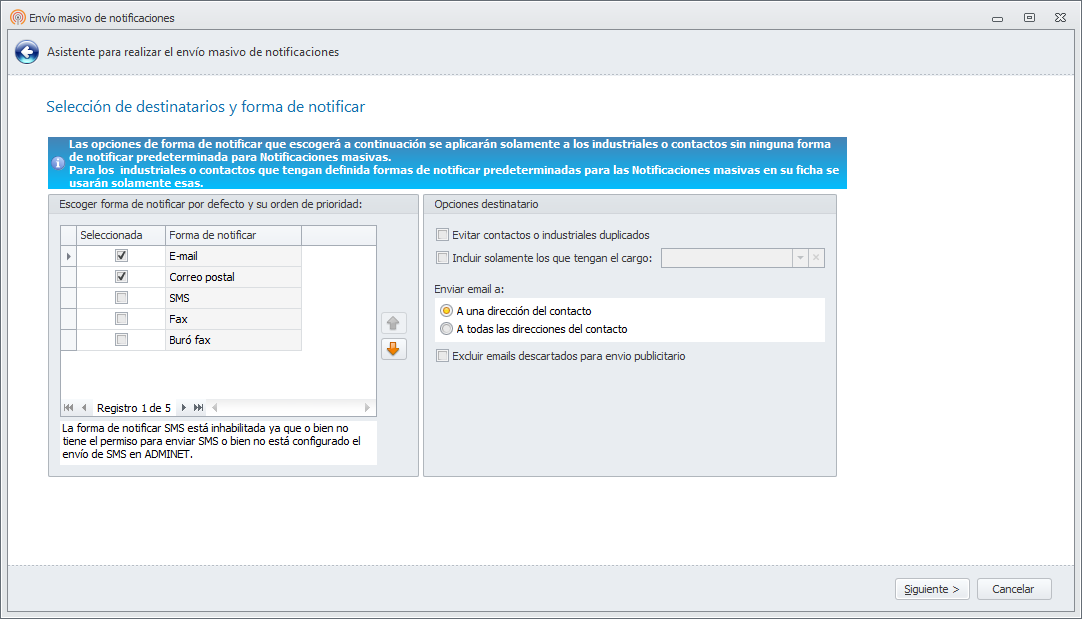Jump to first record in navigator
The image size is (1082, 619).
[x=68, y=408]
